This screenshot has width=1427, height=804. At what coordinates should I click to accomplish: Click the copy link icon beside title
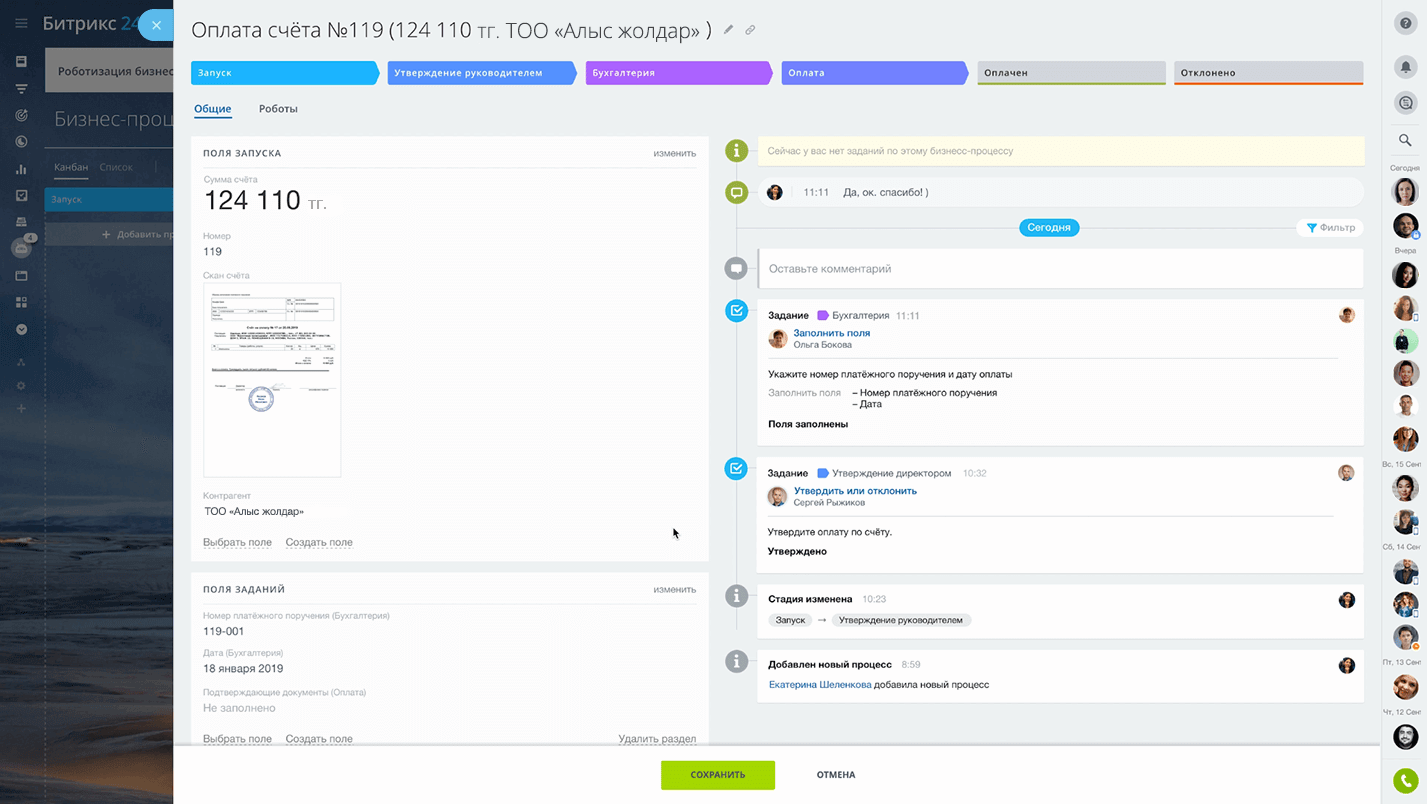[750, 30]
